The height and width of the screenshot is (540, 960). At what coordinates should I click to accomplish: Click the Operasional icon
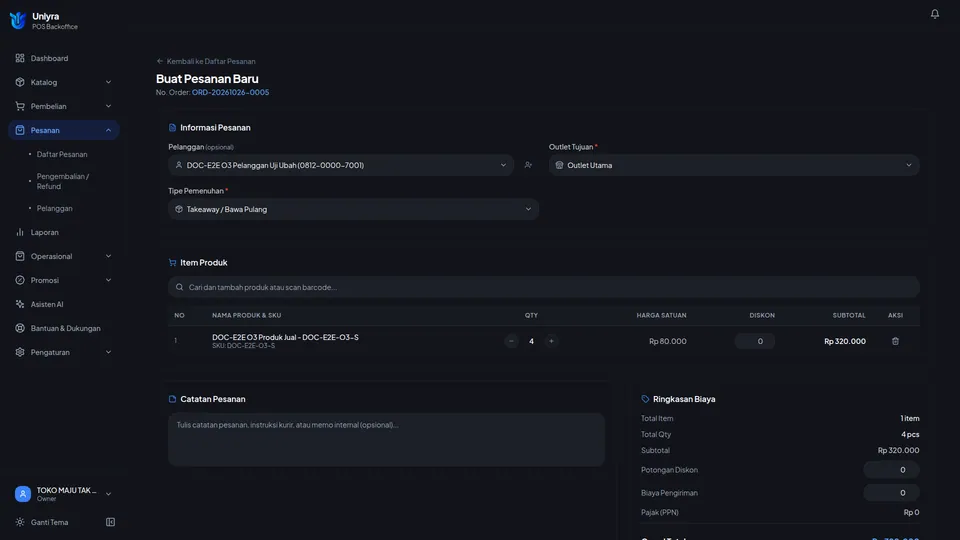tap(20, 256)
